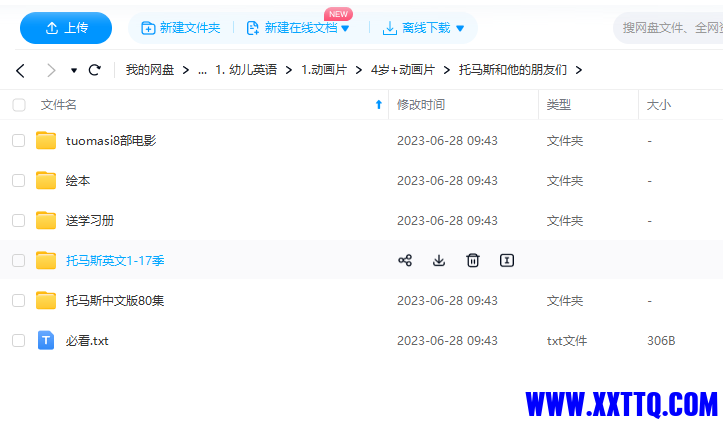This screenshot has height=424, width=723.
Task: Open highlighted folder 托马斯英文1-17季
Action: pyautogui.click(x=115, y=261)
